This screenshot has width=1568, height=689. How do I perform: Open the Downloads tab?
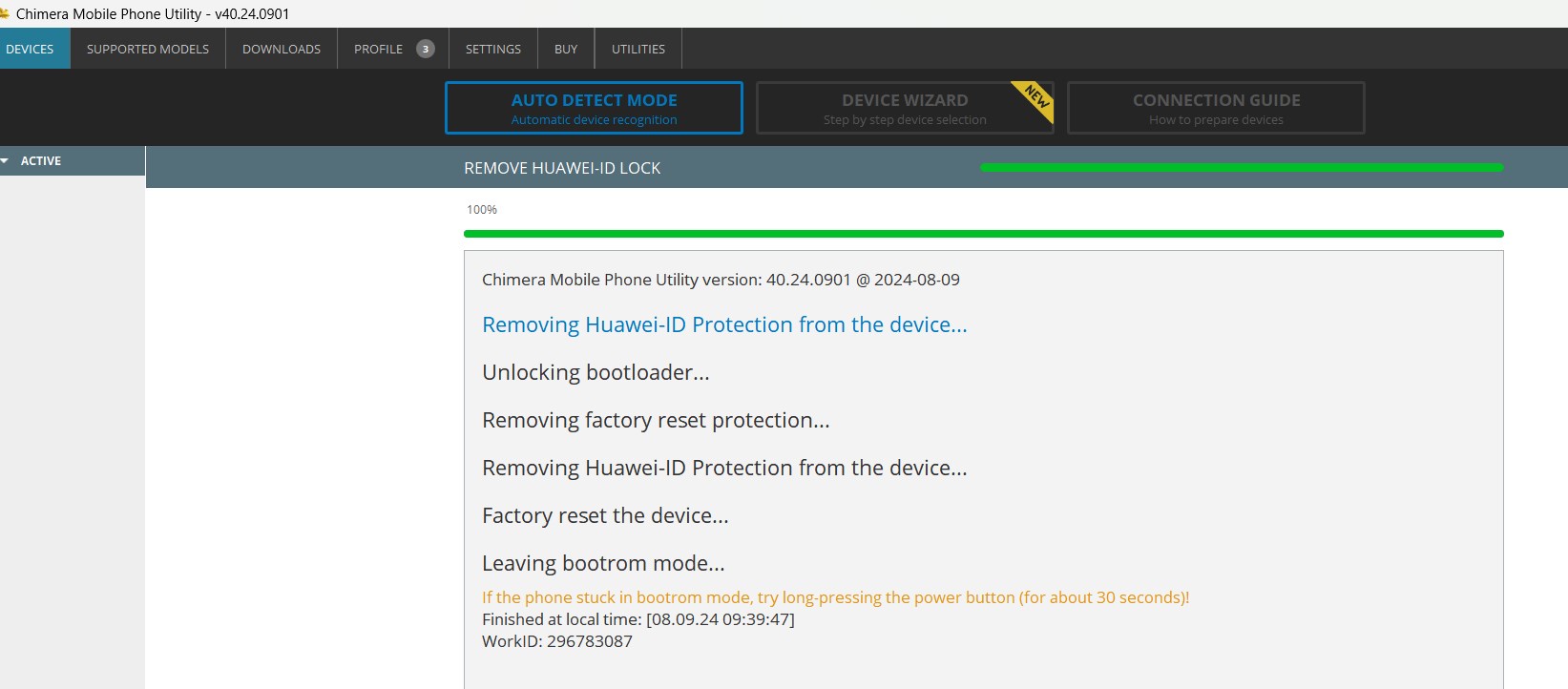click(x=282, y=49)
